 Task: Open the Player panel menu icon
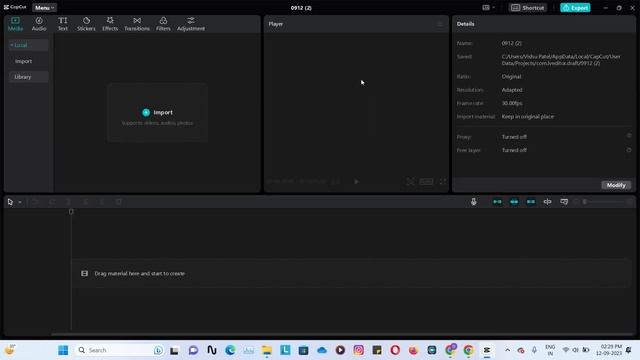(x=440, y=24)
